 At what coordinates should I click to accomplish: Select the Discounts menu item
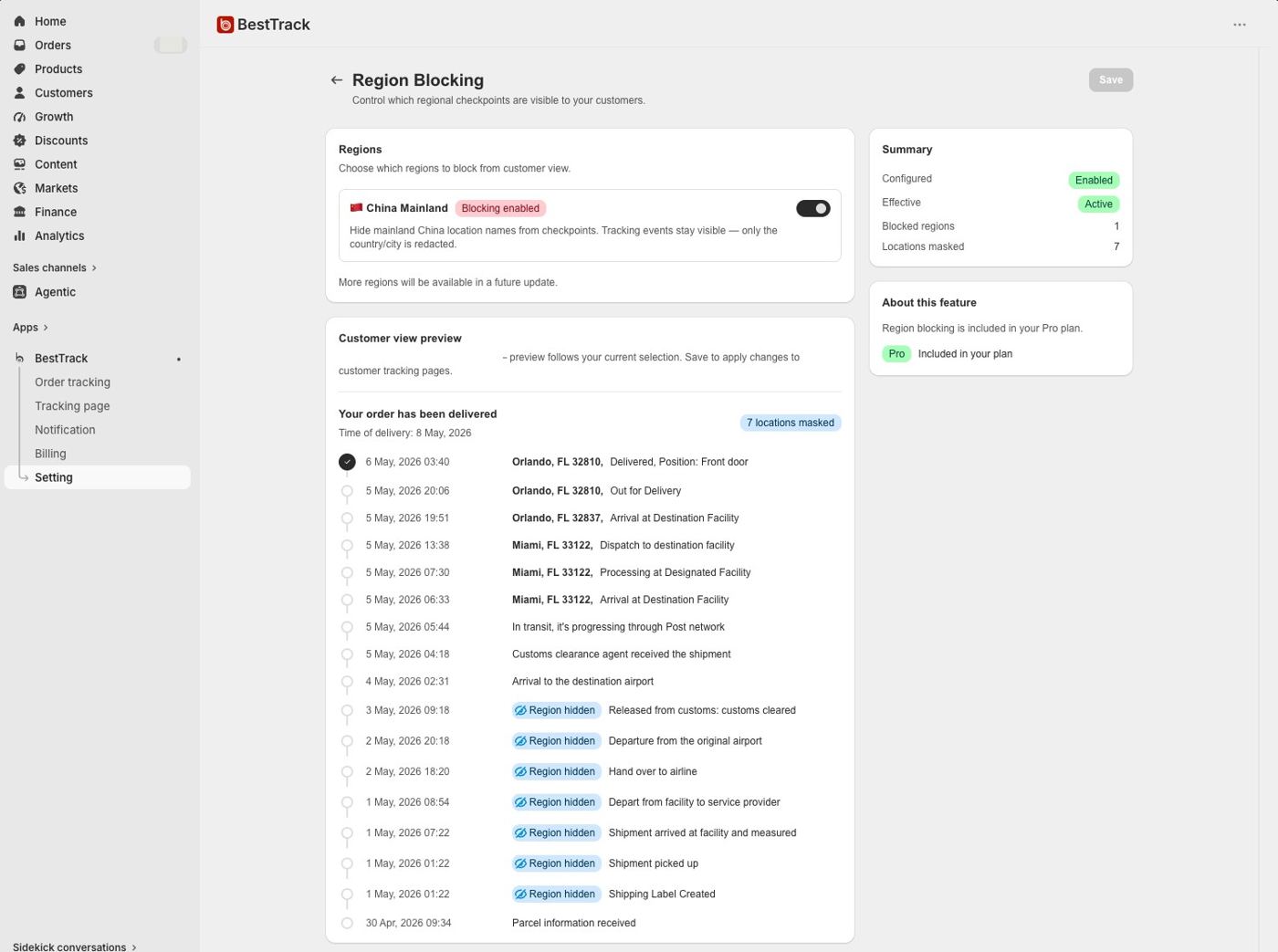(98, 140)
